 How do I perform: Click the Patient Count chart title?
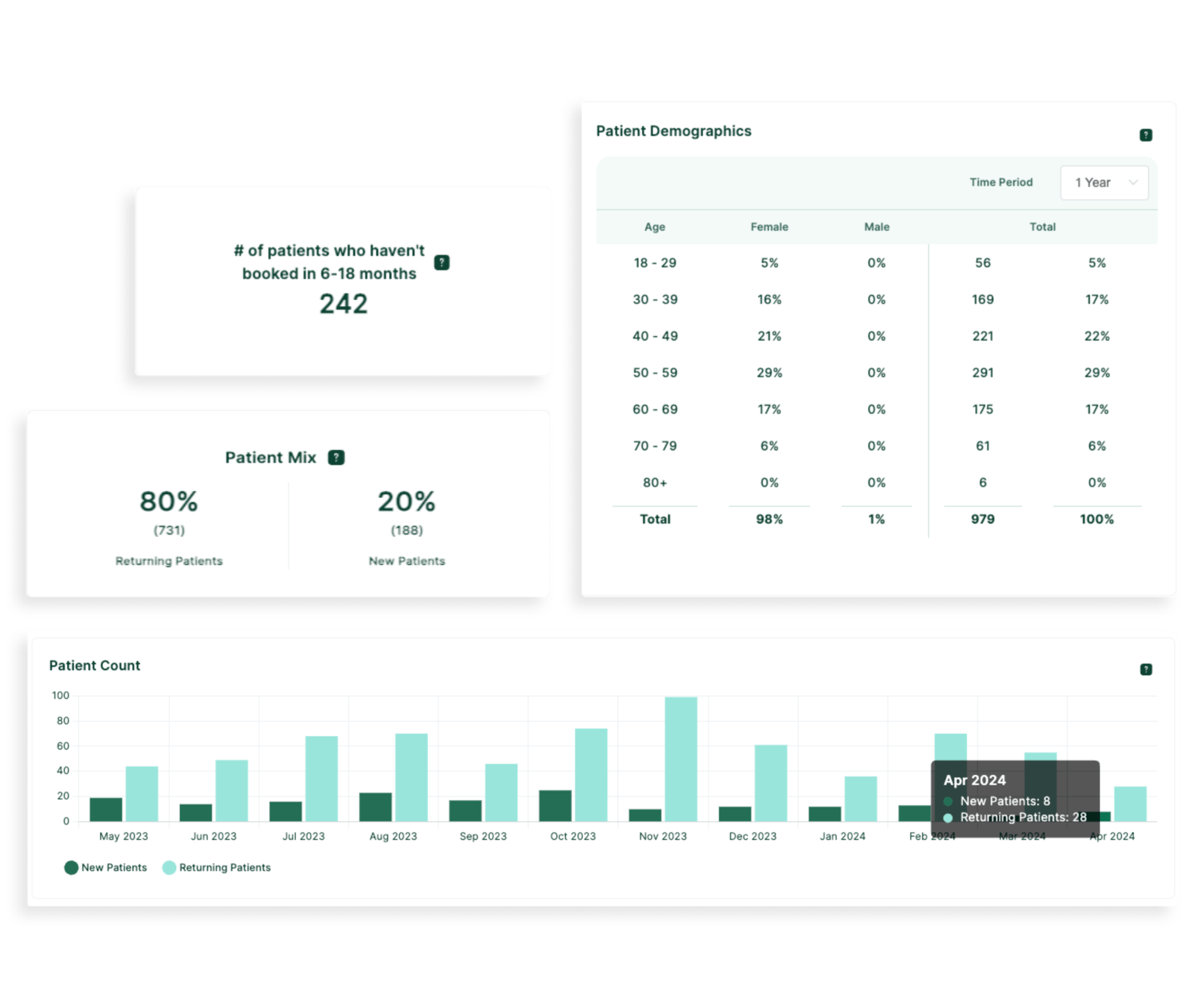point(95,666)
